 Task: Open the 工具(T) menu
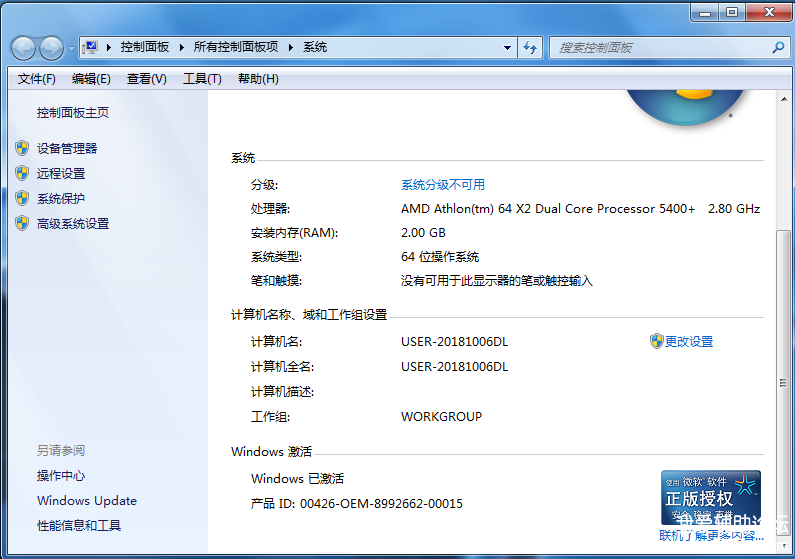coord(201,79)
